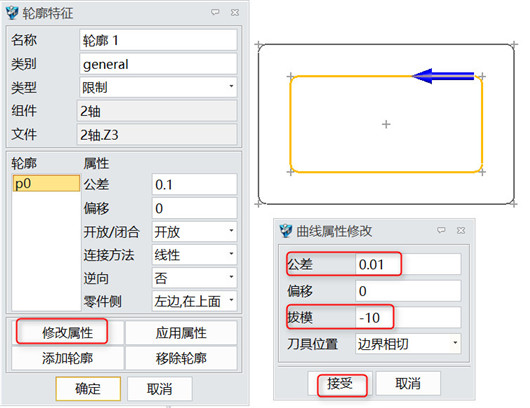Click 接受 in the curve attribute dialog
The image size is (530, 408).
pyautogui.click(x=340, y=383)
